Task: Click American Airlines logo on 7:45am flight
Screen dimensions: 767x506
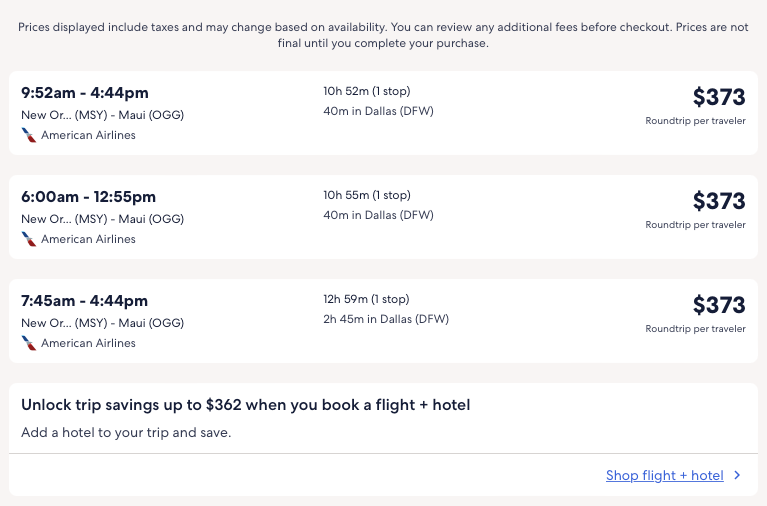Action: coord(29,343)
